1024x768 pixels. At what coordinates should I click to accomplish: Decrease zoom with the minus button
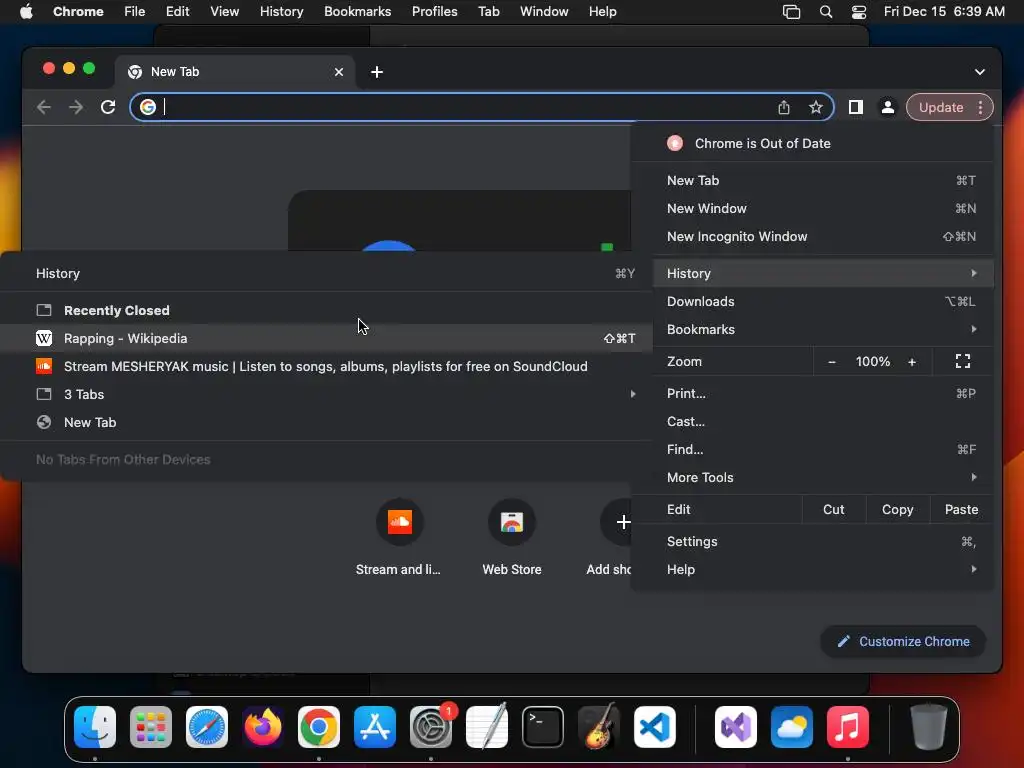[x=832, y=361]
